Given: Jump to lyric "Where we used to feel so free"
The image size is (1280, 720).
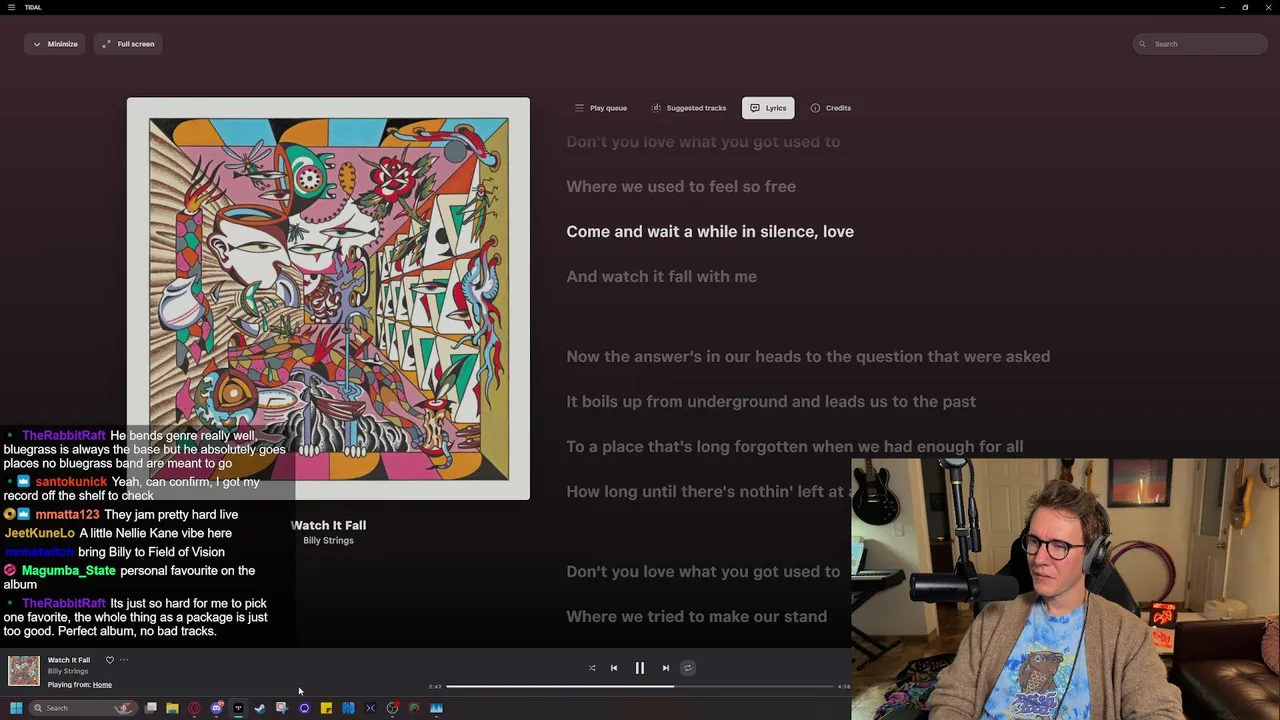Looking at the screenshot, I should (681, 187).
